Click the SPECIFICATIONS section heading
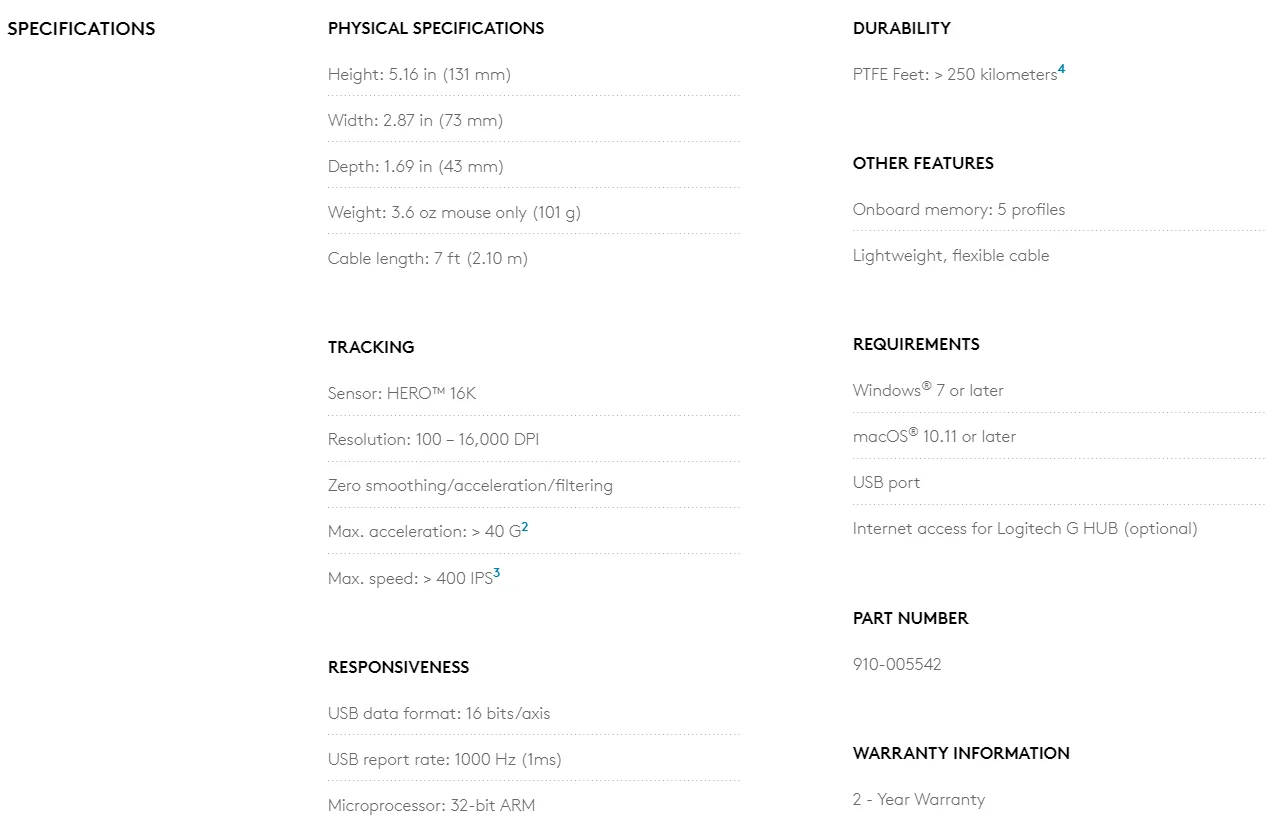The height and width of the screenshot is (823, 1269). click(x=81, y=28)
